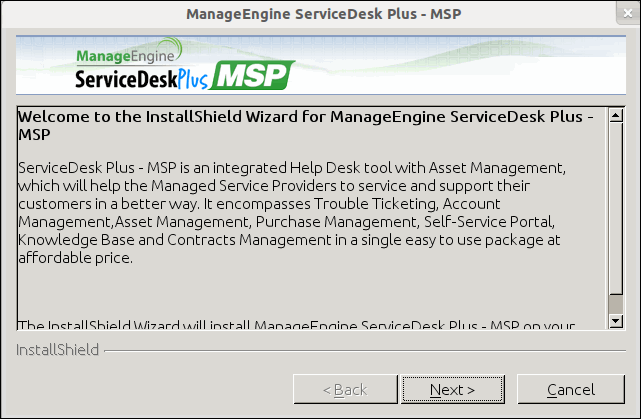Click the InstallShield label at the bottom left
The height and width of the screenshot is (419, 641).
coord(57,350)
